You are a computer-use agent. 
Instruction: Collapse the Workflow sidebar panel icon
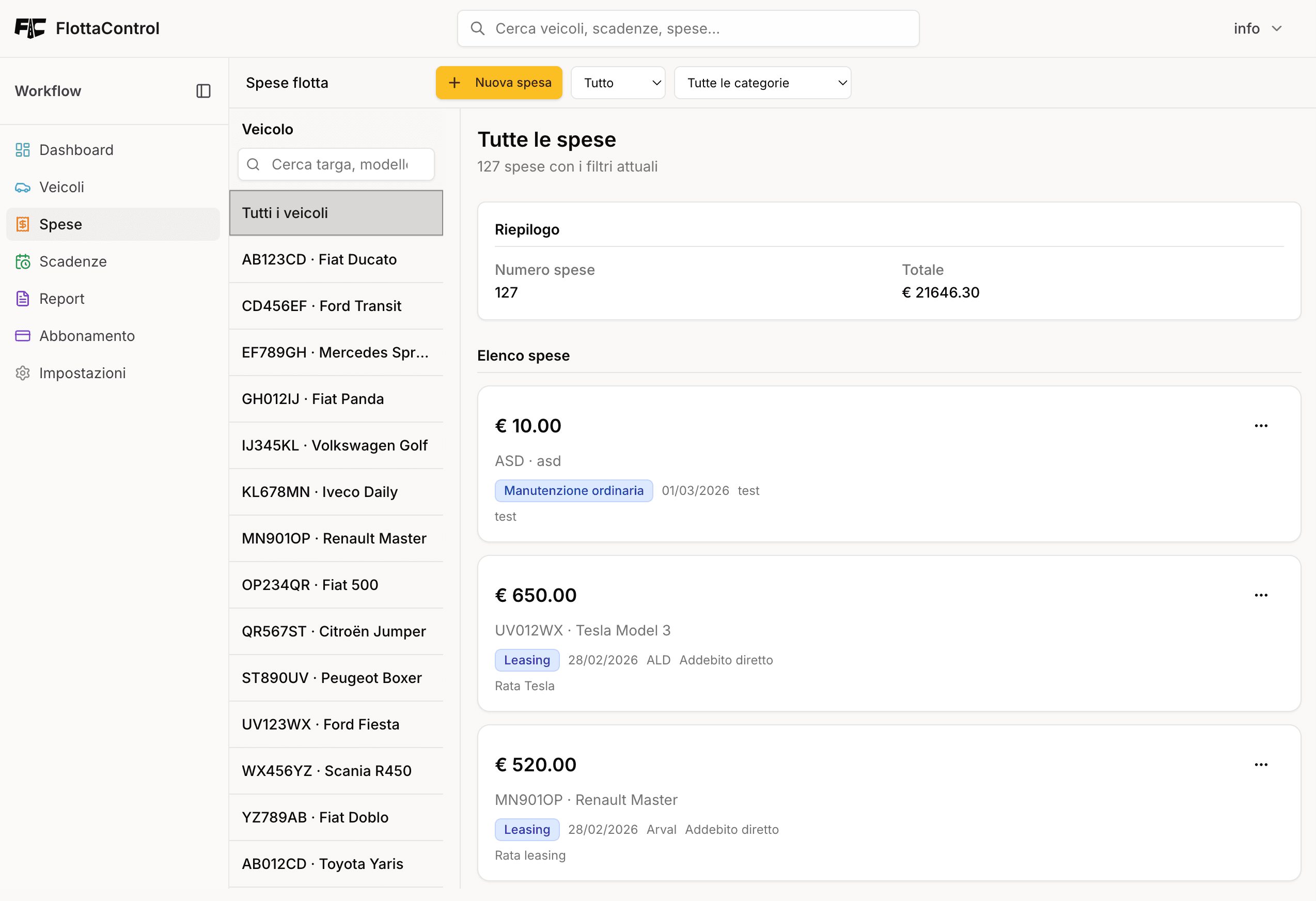click(203, 91)
